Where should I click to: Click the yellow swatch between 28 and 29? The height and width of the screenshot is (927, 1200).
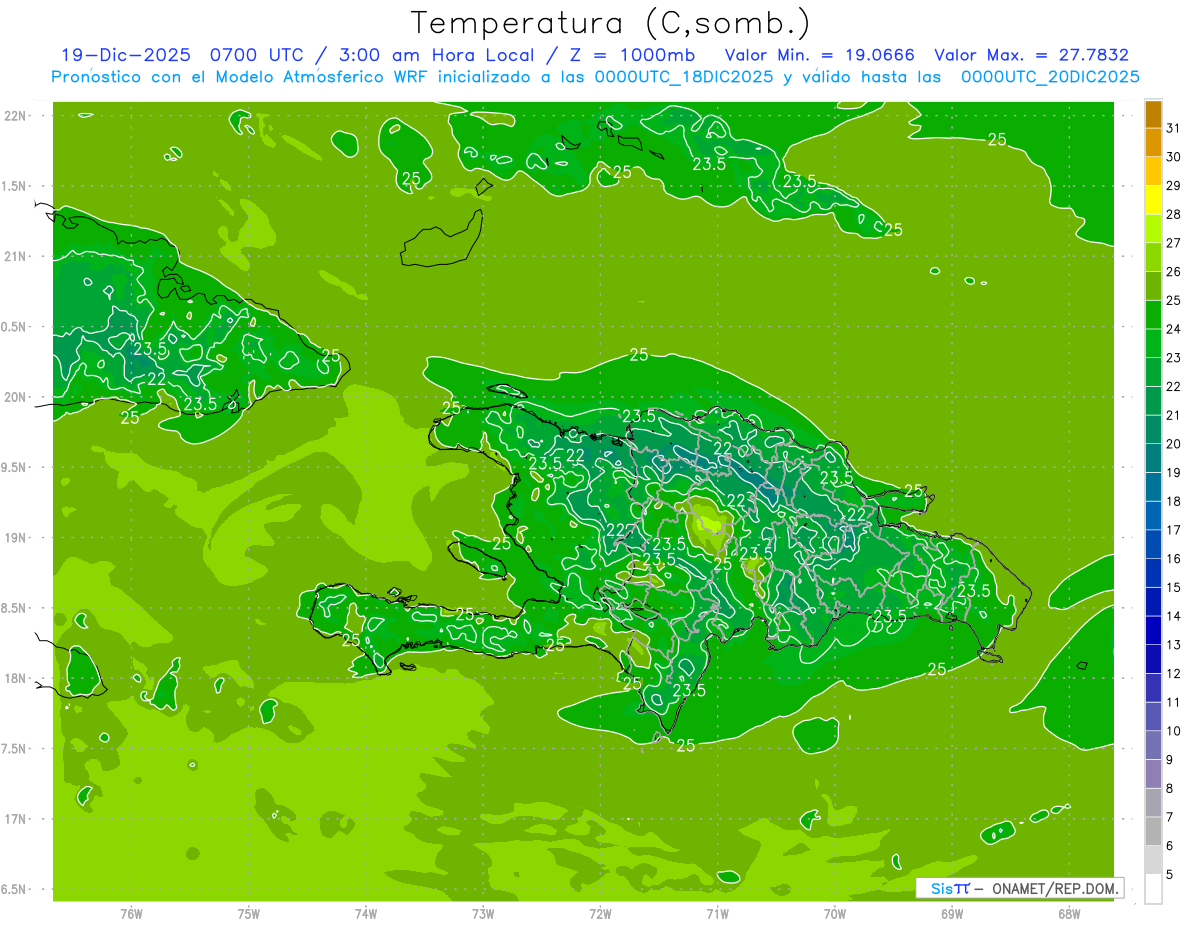pyautogui.click(x=1153, y=200)
